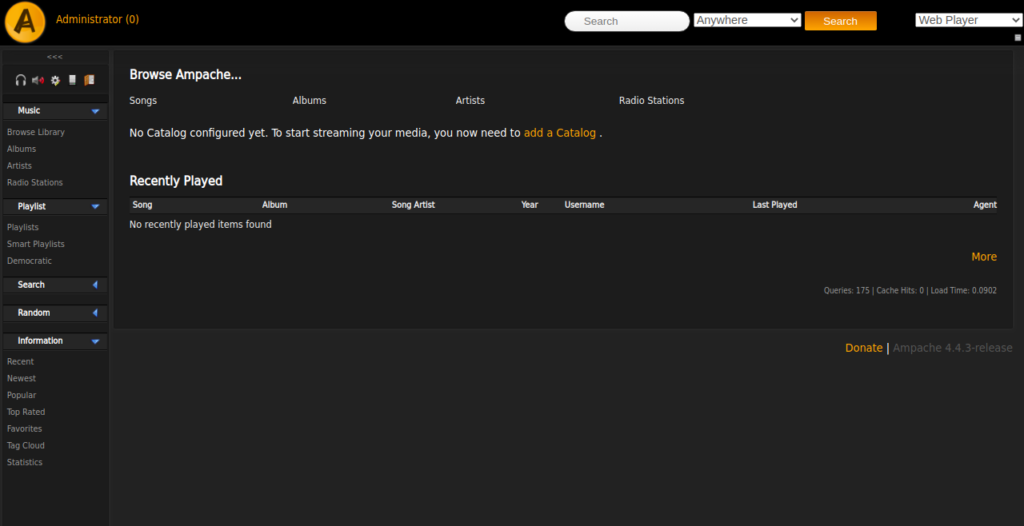This screenshot has width=1024, height=526.
Task: Collapse sidebar with <<< control
Action: point(55,57)
